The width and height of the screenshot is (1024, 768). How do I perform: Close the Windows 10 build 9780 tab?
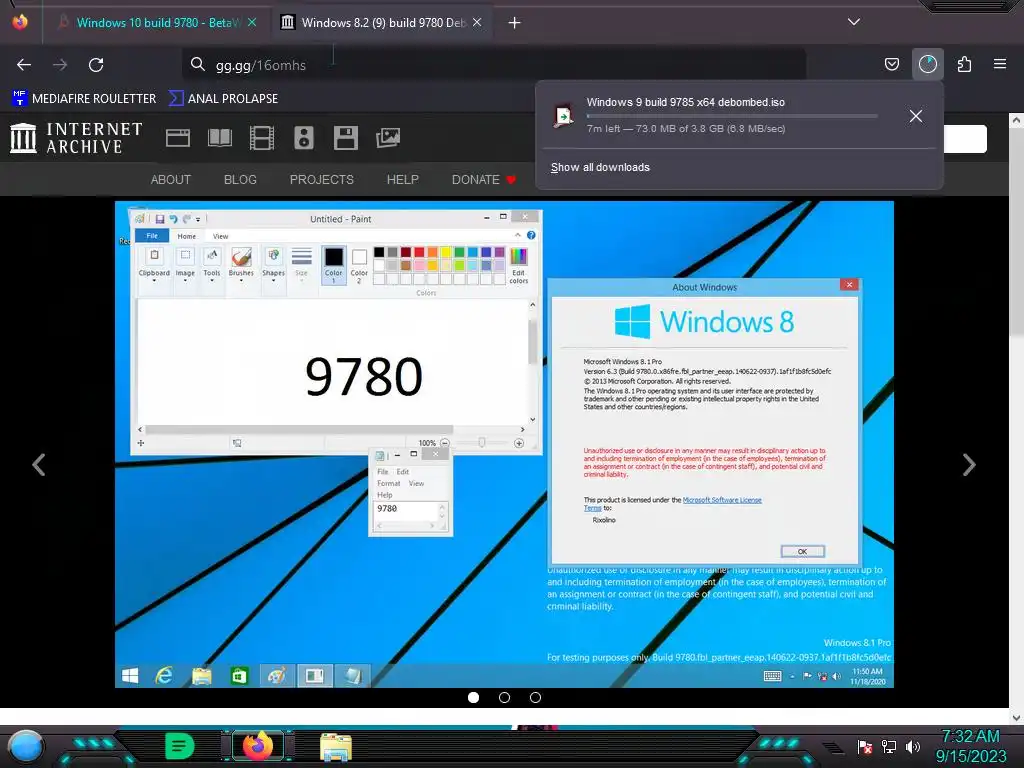pos(252,22)
